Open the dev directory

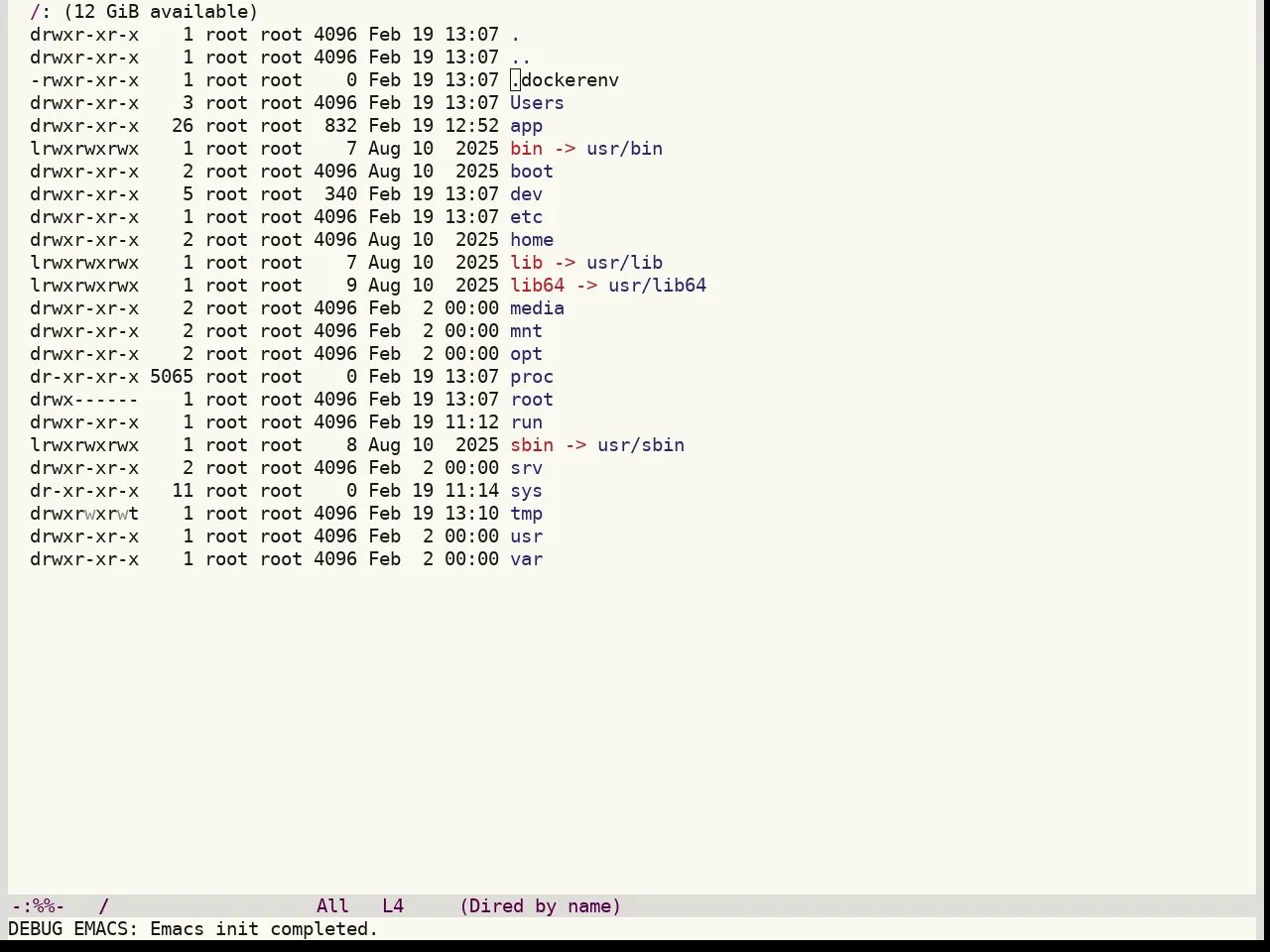tap(526, 194)
